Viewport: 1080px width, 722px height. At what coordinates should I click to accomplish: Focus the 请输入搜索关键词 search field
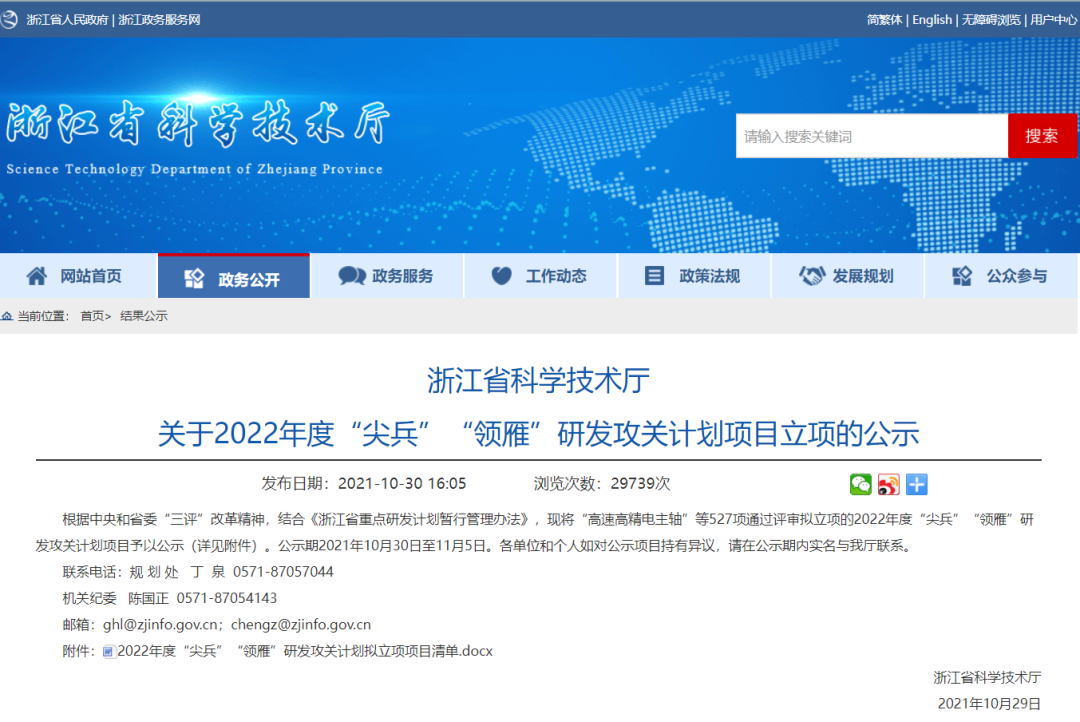[871, 136]
